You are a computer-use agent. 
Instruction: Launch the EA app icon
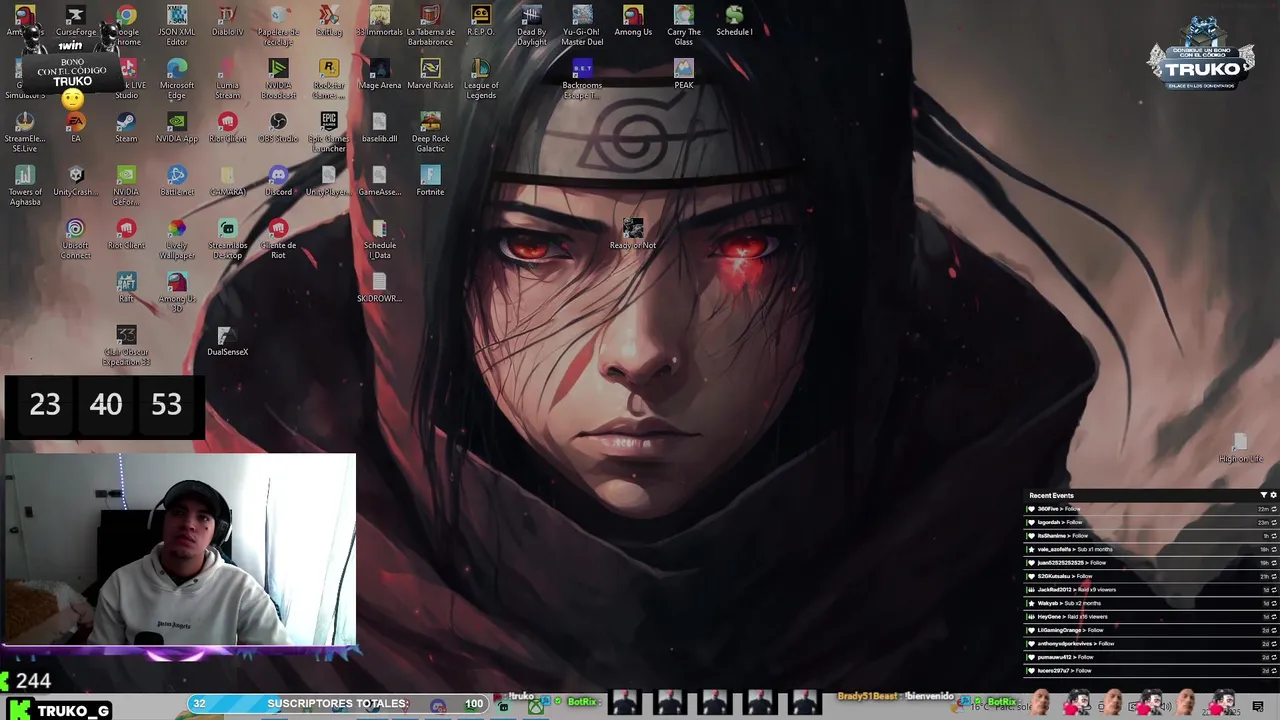click(x=76, y=127)
